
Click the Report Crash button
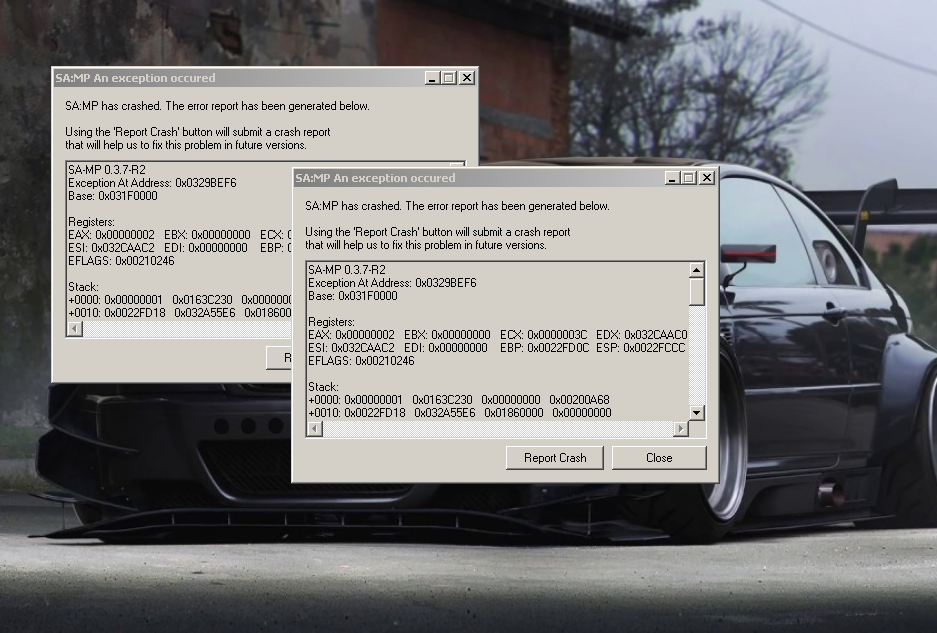555,458
